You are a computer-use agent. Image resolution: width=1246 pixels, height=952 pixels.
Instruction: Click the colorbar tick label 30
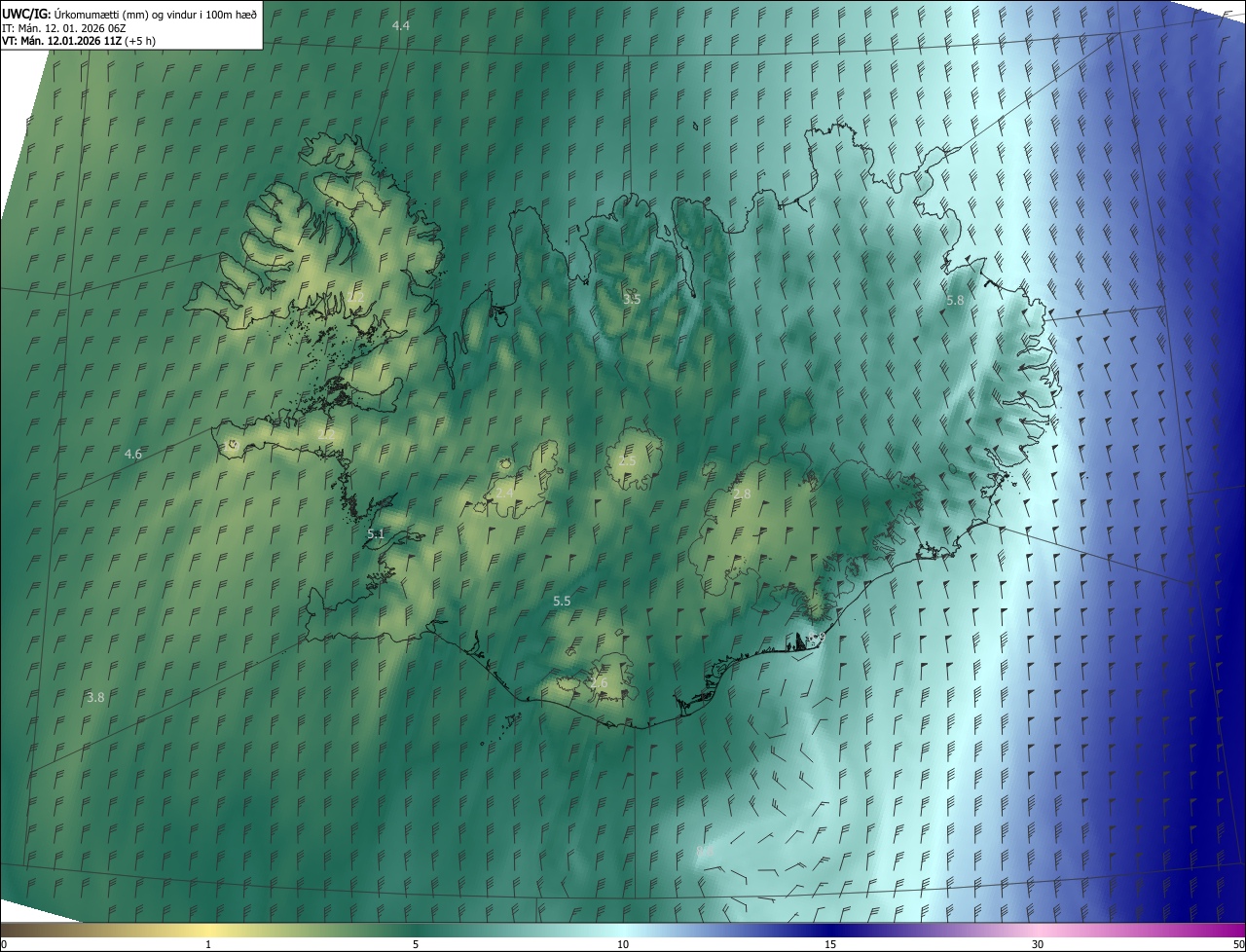pos(1038,944)
